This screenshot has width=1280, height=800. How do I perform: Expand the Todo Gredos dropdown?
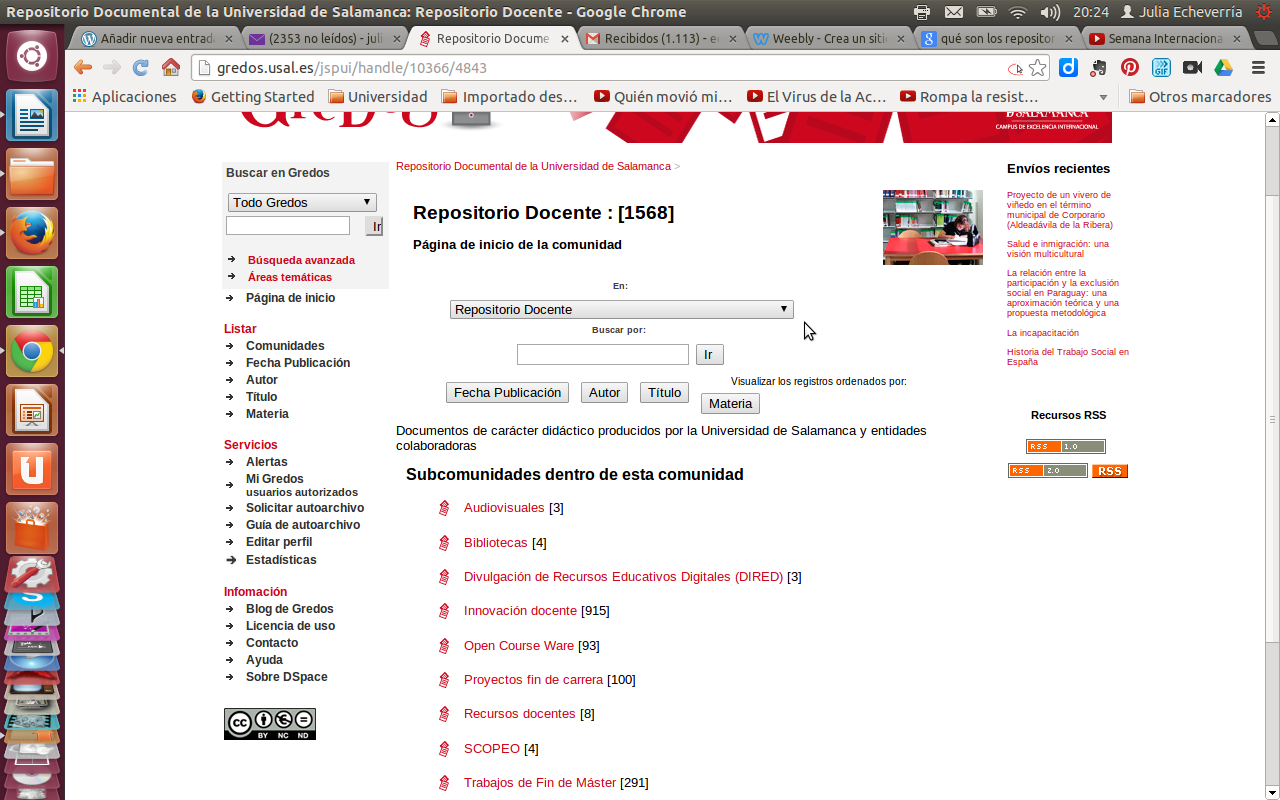click(x=302, y=202)
